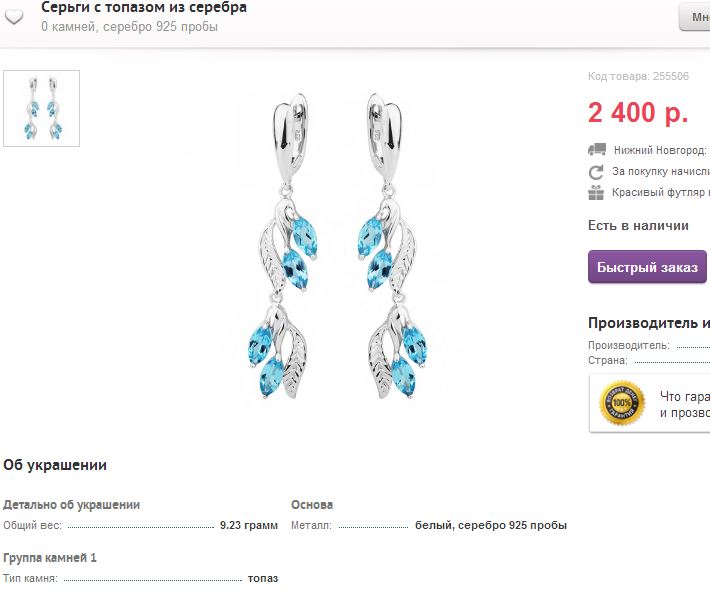The image size is (710, 606).
Task: Click the partially visible Мн button
Action: click(694, 17)
